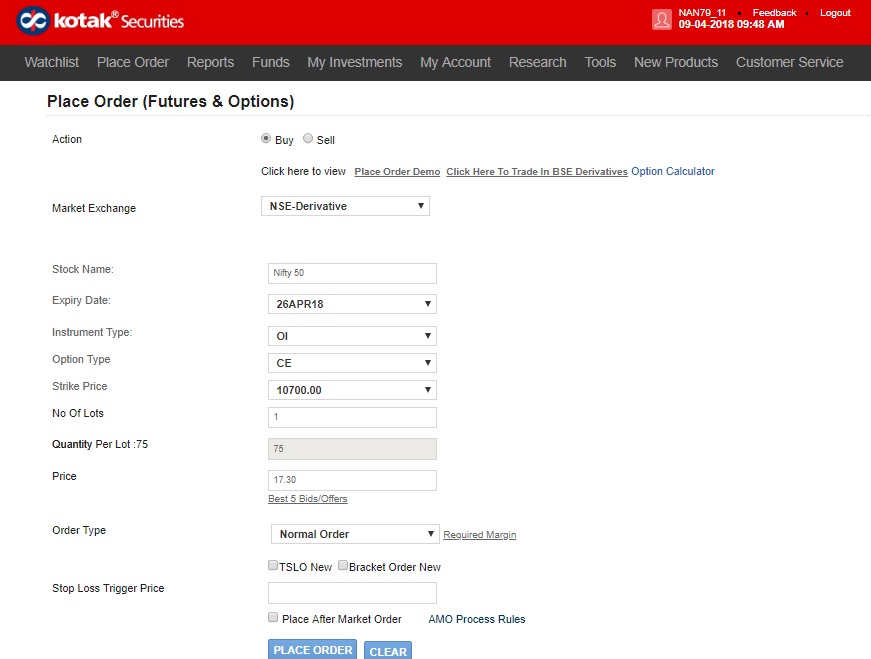This screenshot has width=871, height=659.
Task: Click Here To Trade In BSE Derivatives link
Action: point(537,172)
